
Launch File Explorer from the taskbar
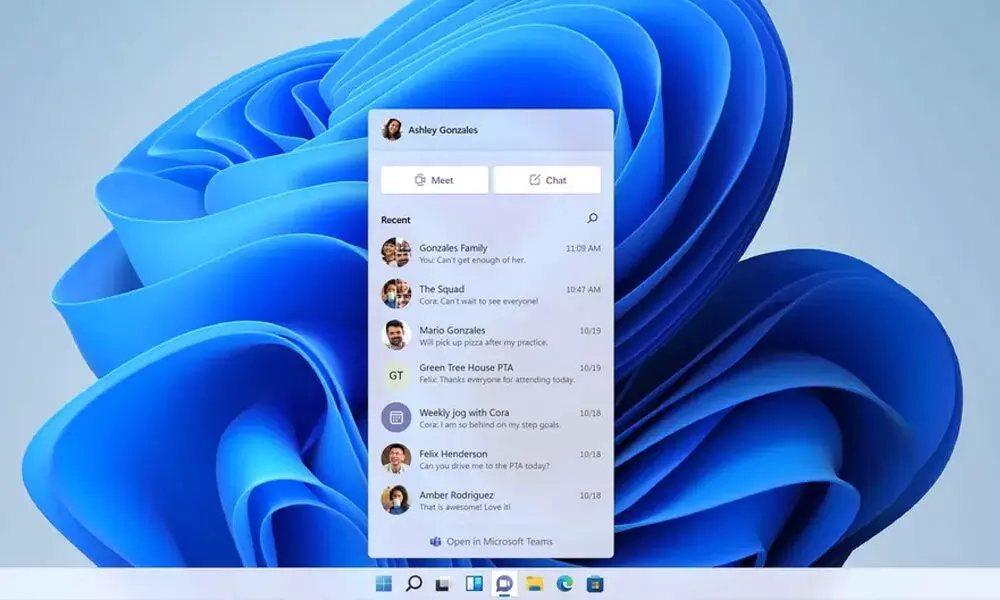coord(535,584)
